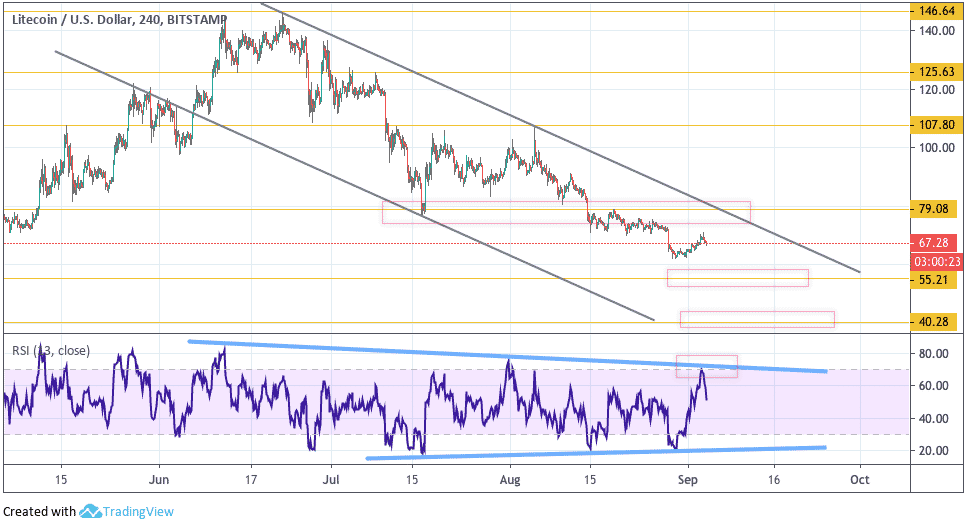The width and height of the screenshot is (966, 529).
Task: Select the 107.80 price level tag
Action: click(x=933, y=125)
